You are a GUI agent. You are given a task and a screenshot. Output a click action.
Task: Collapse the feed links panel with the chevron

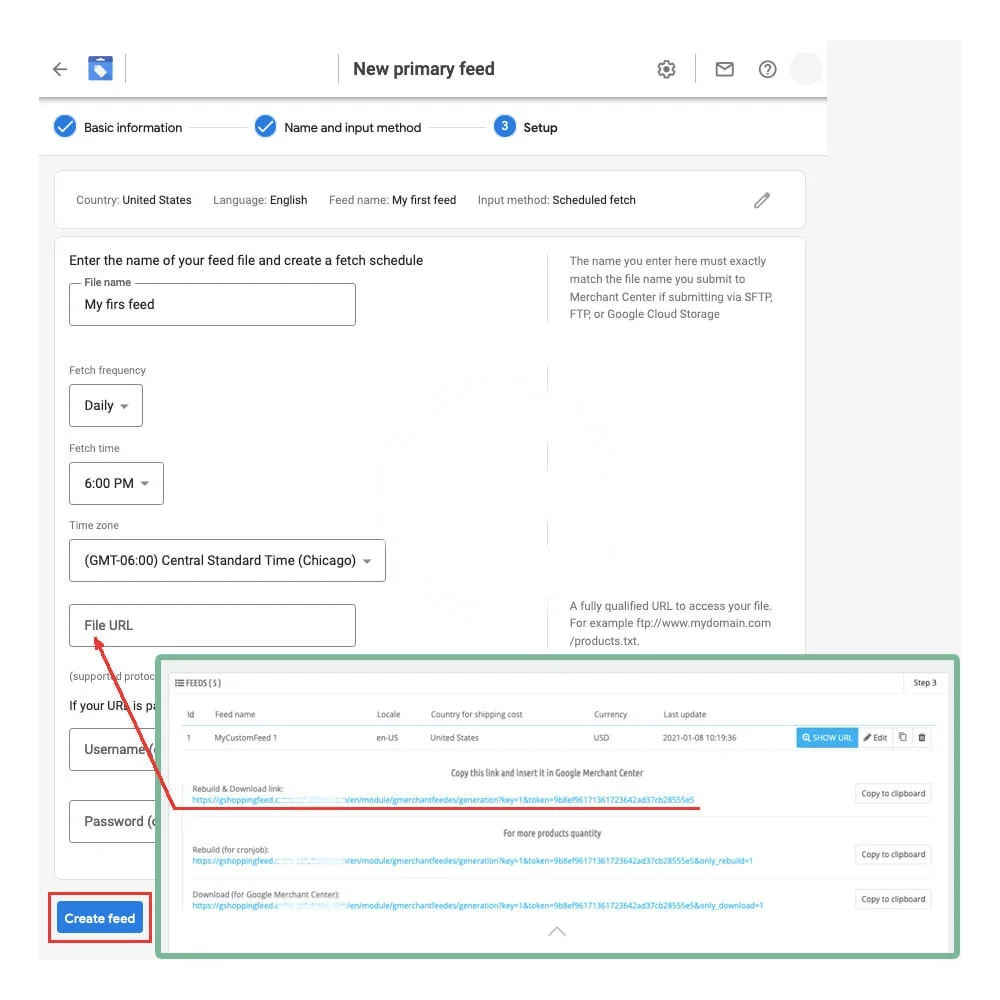point(557,931)
